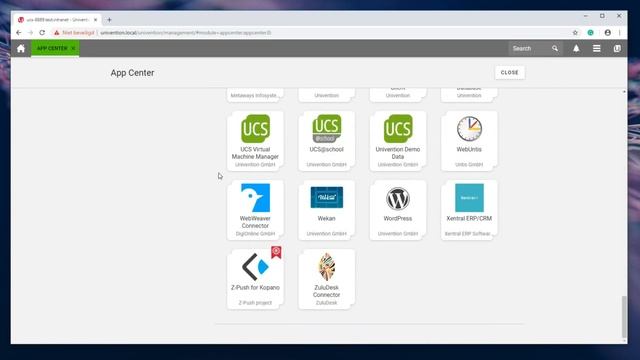The width and height of the screenshot is (640, 360).
Task: Close the browser tab
Action: pyautogui.click(x=96, y=20)
